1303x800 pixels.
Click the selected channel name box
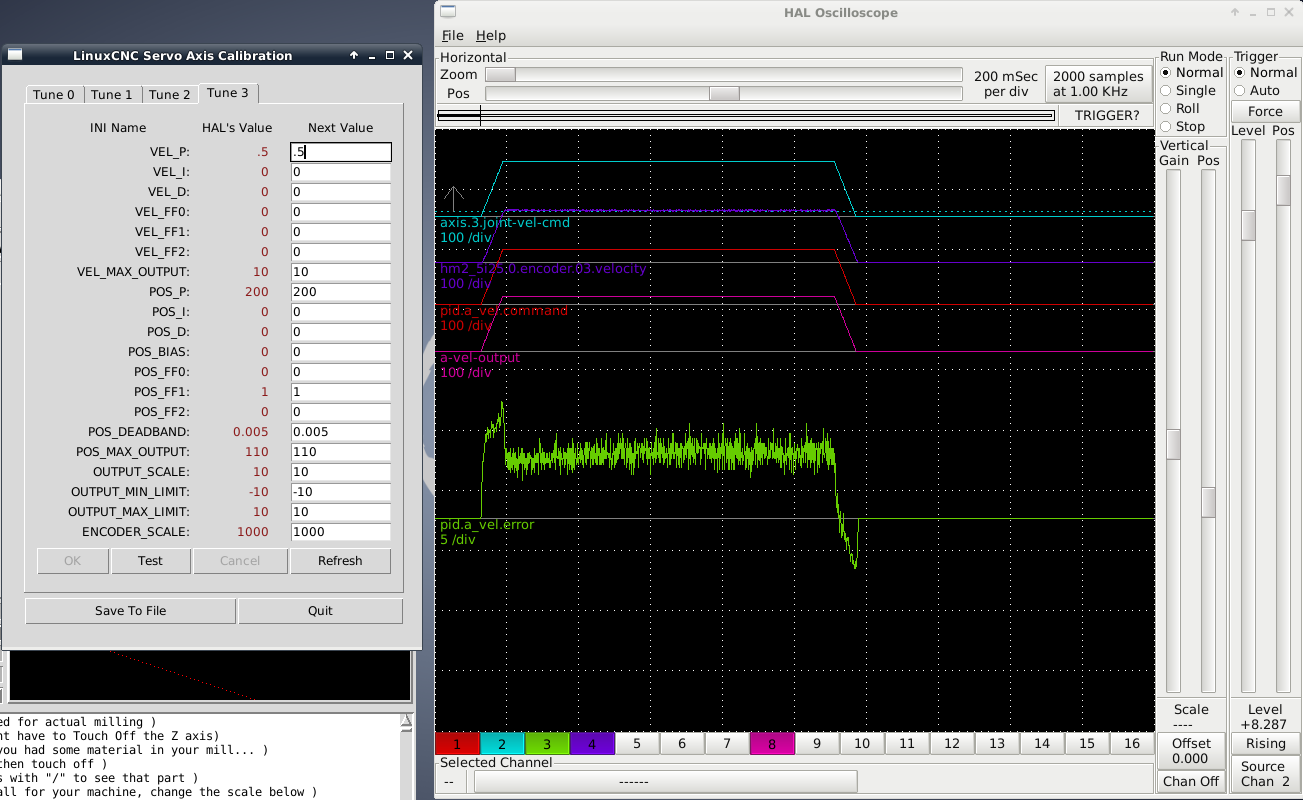coord(665,782)
